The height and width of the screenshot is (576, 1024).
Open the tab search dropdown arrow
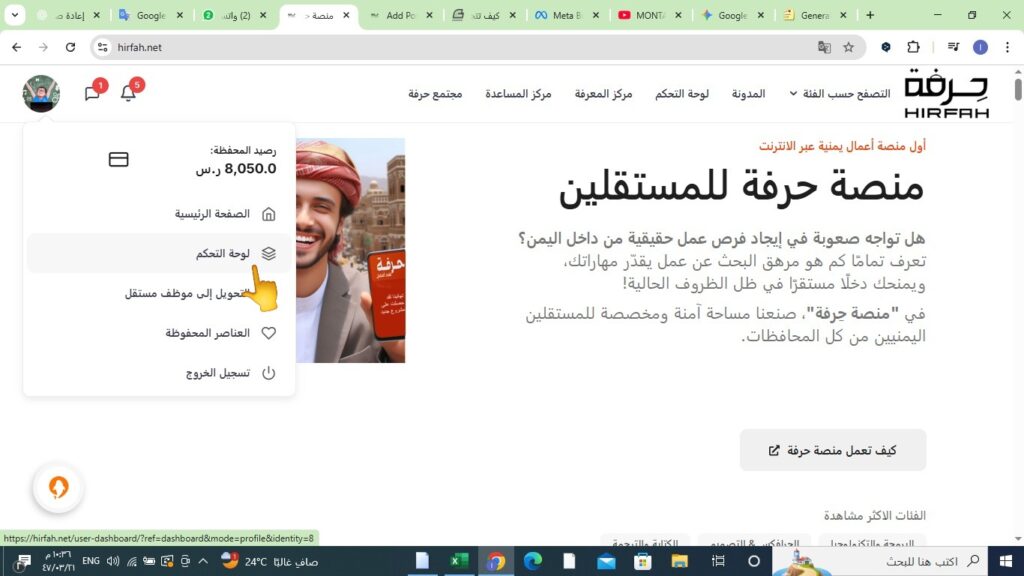(x=15, y=15)
